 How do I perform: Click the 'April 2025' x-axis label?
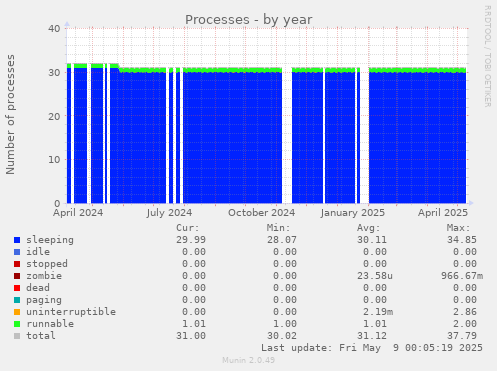point(443,213)
